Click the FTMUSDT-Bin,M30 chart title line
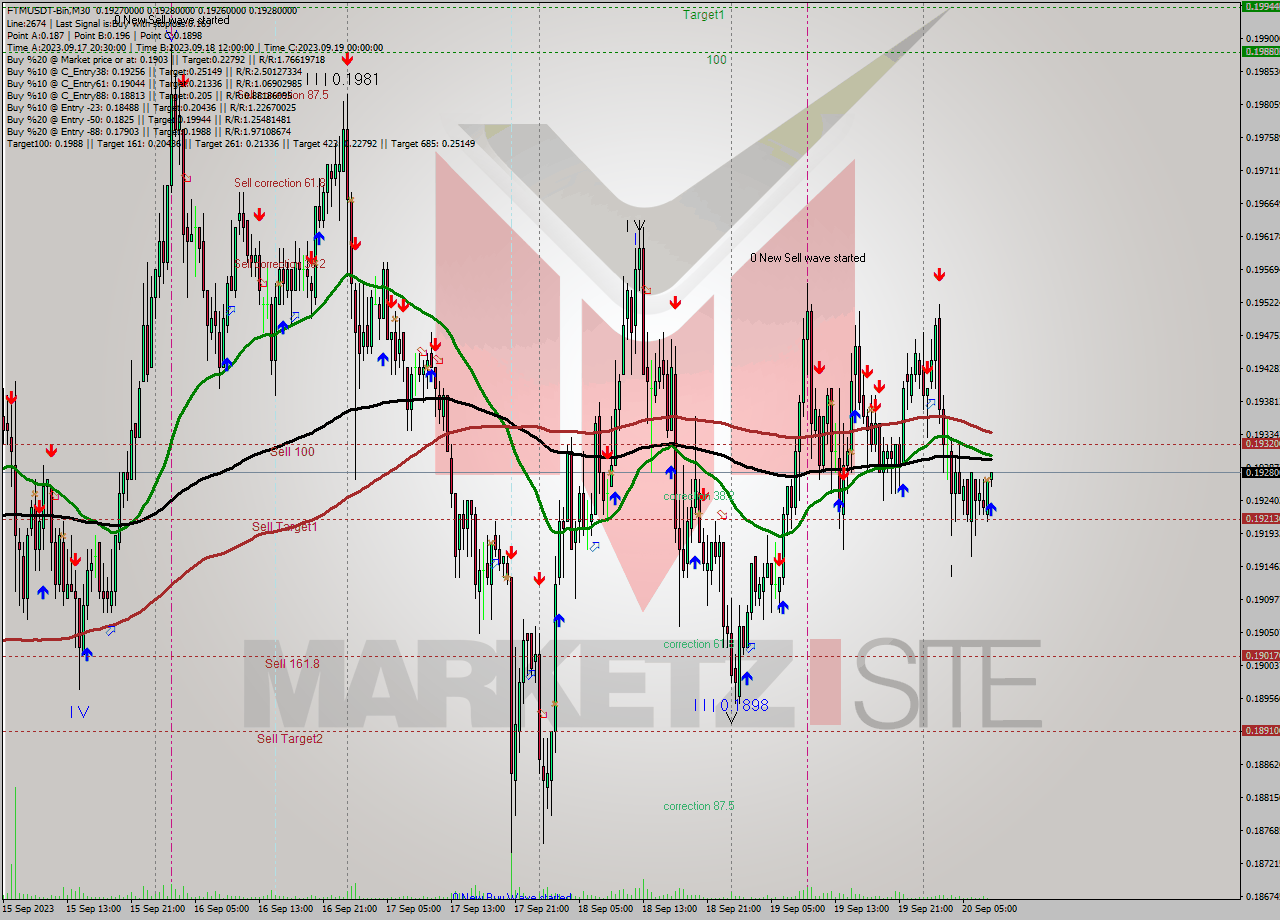The width and height of the screenshot is (1280, 920). coord(152,10)
